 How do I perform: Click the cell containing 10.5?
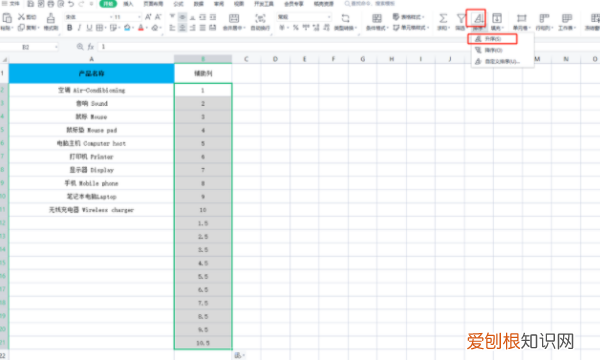[203, 343]
